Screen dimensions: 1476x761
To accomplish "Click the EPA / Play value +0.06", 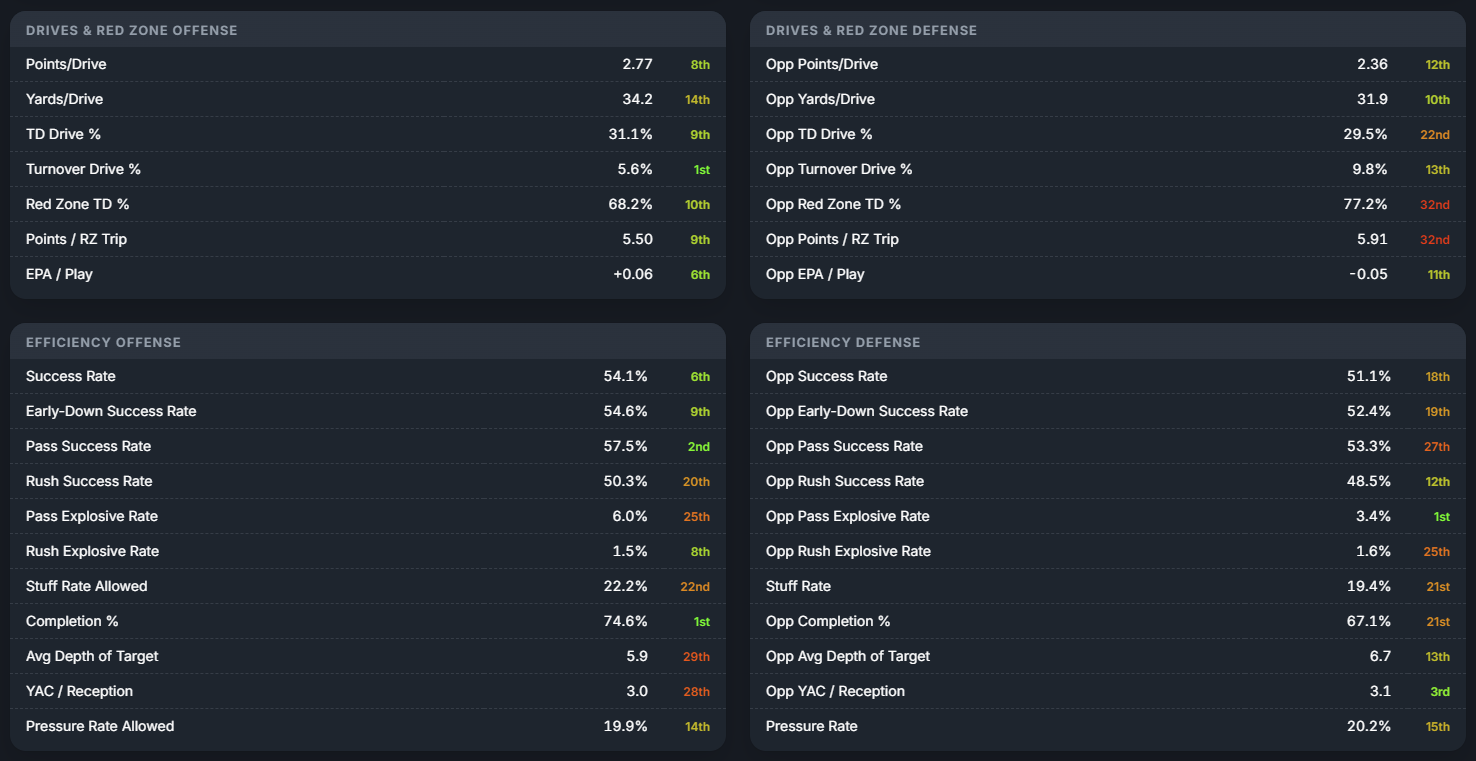I will [633, 274].
